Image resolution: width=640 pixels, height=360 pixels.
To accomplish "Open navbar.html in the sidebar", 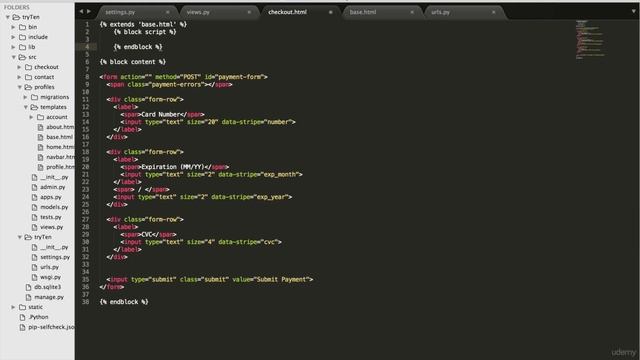I will click(60, 157).
